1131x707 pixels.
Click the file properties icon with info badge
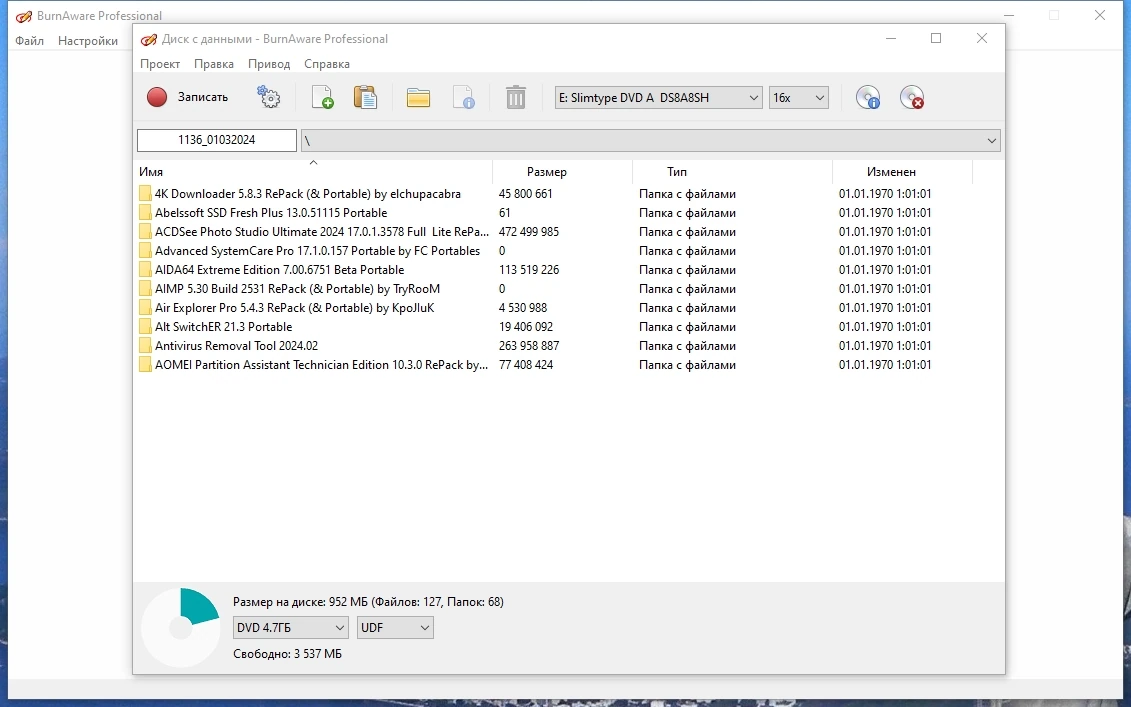[x=463, y=97]
